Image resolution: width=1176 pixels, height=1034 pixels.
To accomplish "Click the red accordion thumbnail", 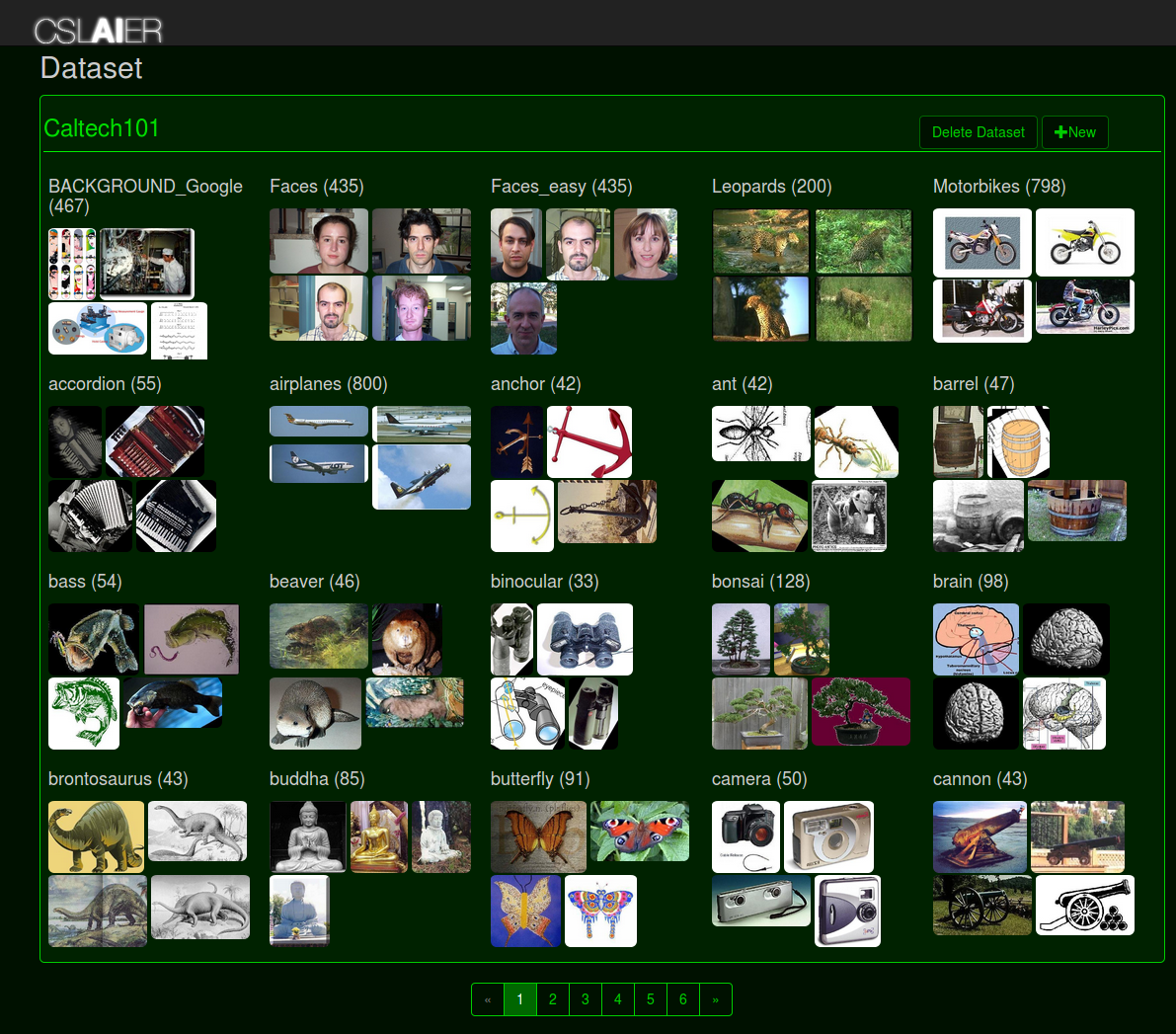I will click(x=155, y=442).
